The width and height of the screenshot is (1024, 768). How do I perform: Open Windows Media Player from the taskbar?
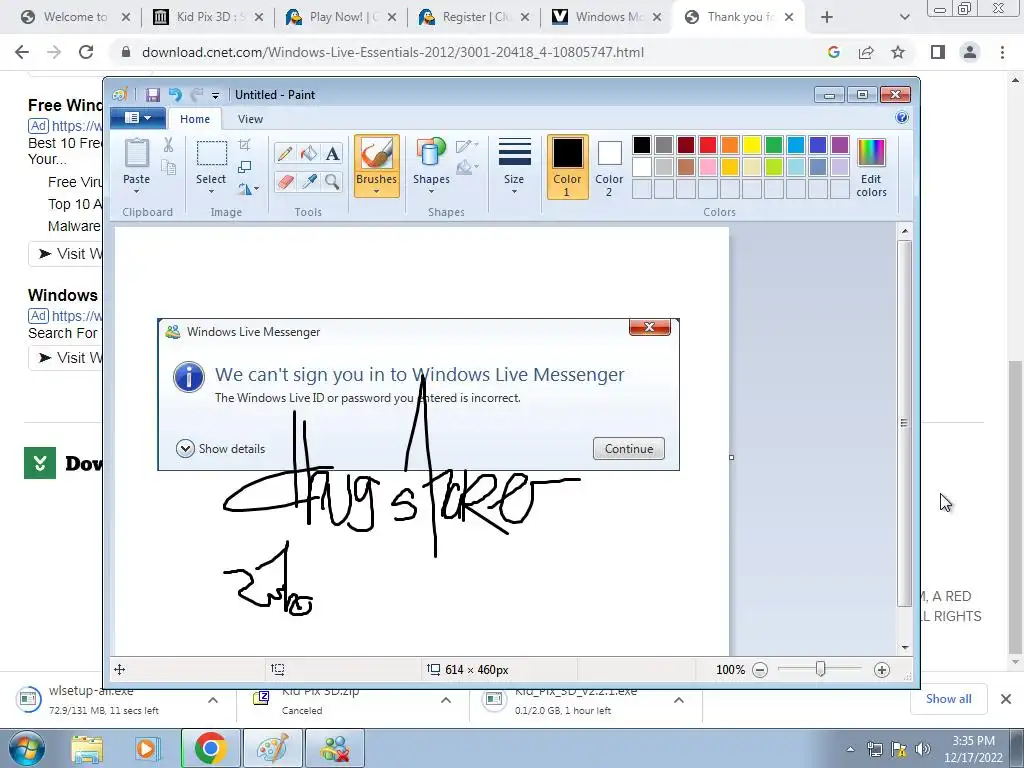[148, 748]
